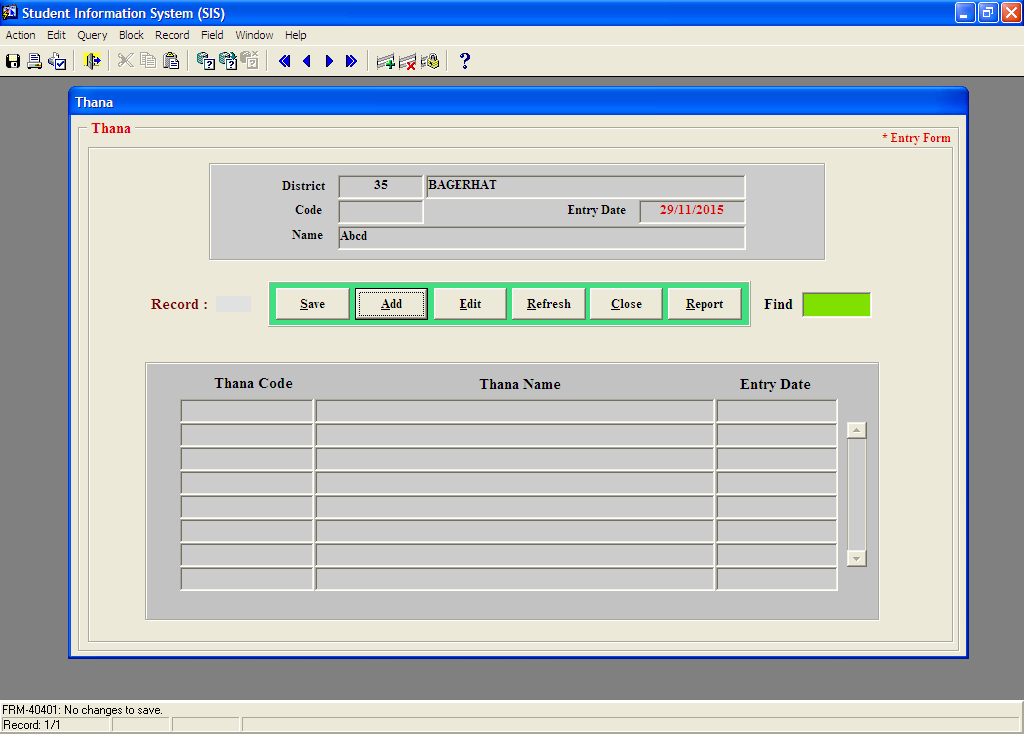The width and height of the screenshot is (1024, 734).
Task: Click the Exit door icon in toolbar
Action: pos(92,61)
